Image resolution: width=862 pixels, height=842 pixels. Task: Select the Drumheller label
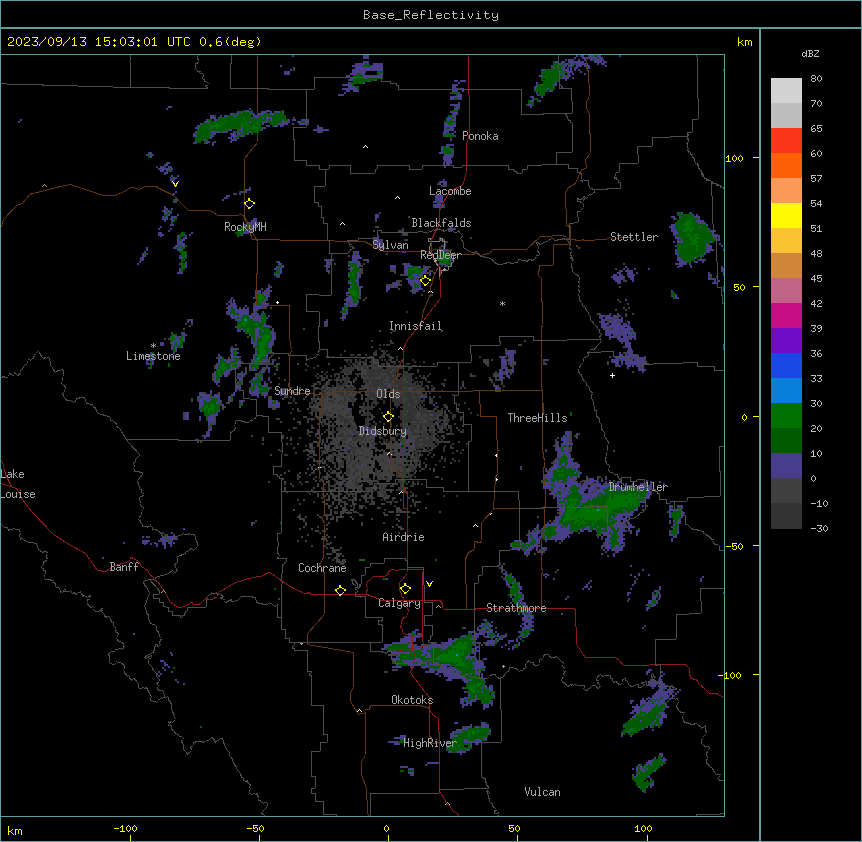[638, 487]
